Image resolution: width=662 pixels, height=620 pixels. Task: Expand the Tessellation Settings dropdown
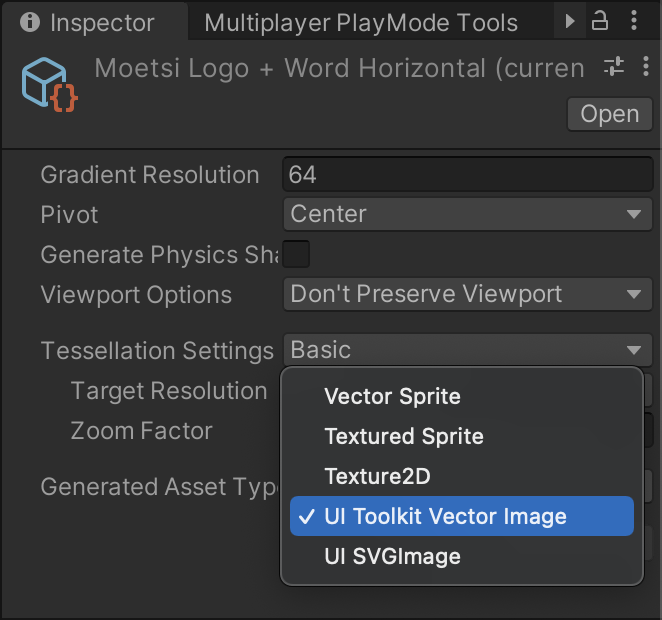pos(467,350)
